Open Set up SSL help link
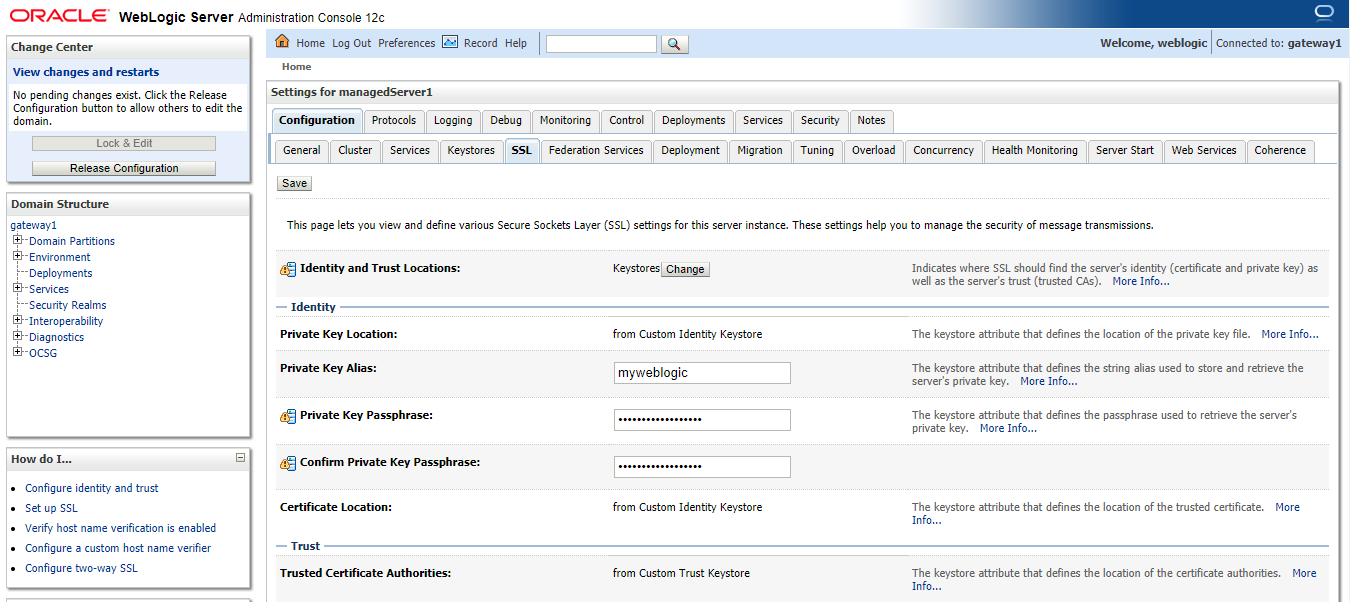1350x602 pixels. point(51,508)
